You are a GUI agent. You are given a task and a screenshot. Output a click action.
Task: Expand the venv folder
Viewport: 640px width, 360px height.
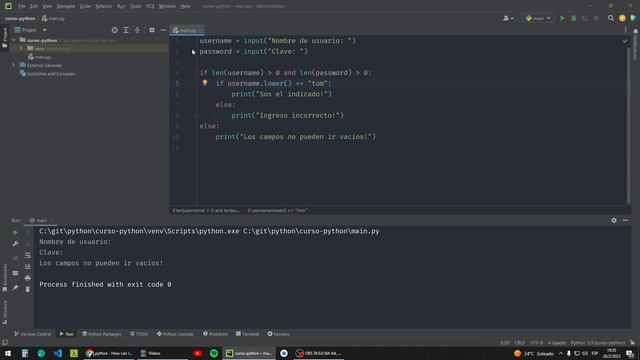point(21,49)
